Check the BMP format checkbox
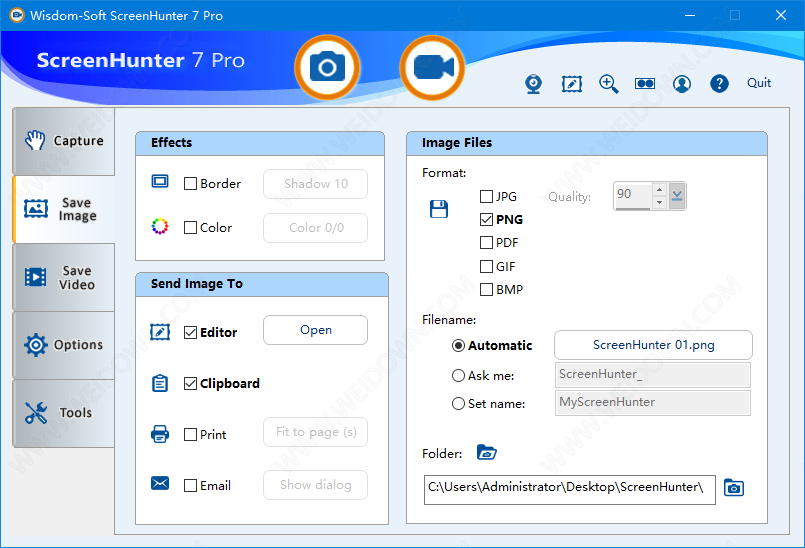The width and height of the screenshot is (805, 548). [486, 290]
